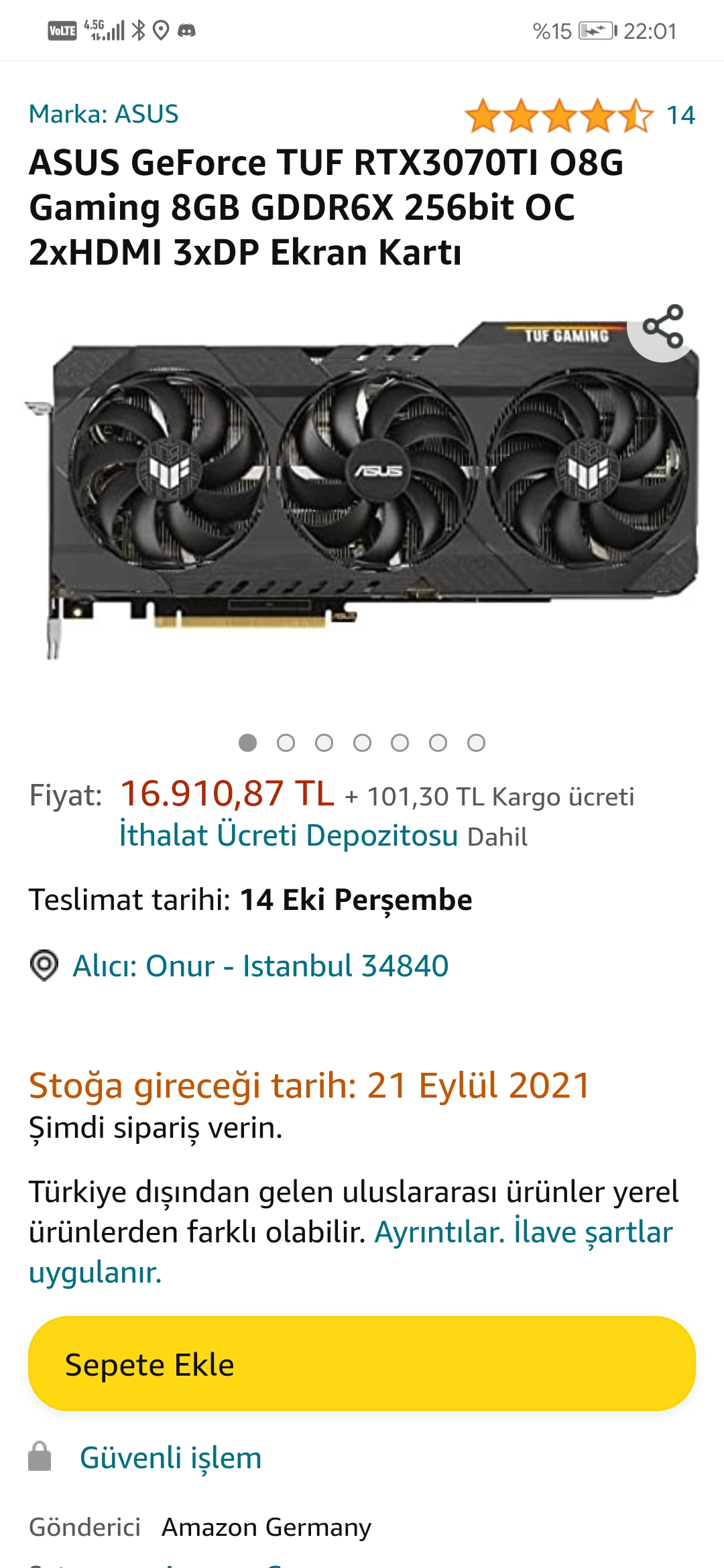Viewport: 724px width, 1568px height.
Task: Open the Ayrıntılar link
Action: 439,1232
